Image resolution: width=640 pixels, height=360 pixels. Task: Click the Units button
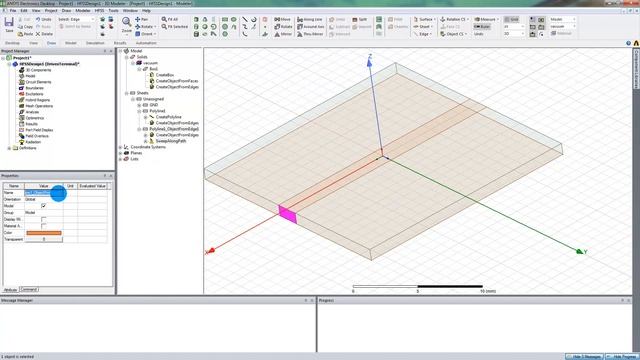pyautogui.click(x=478, y=34)
